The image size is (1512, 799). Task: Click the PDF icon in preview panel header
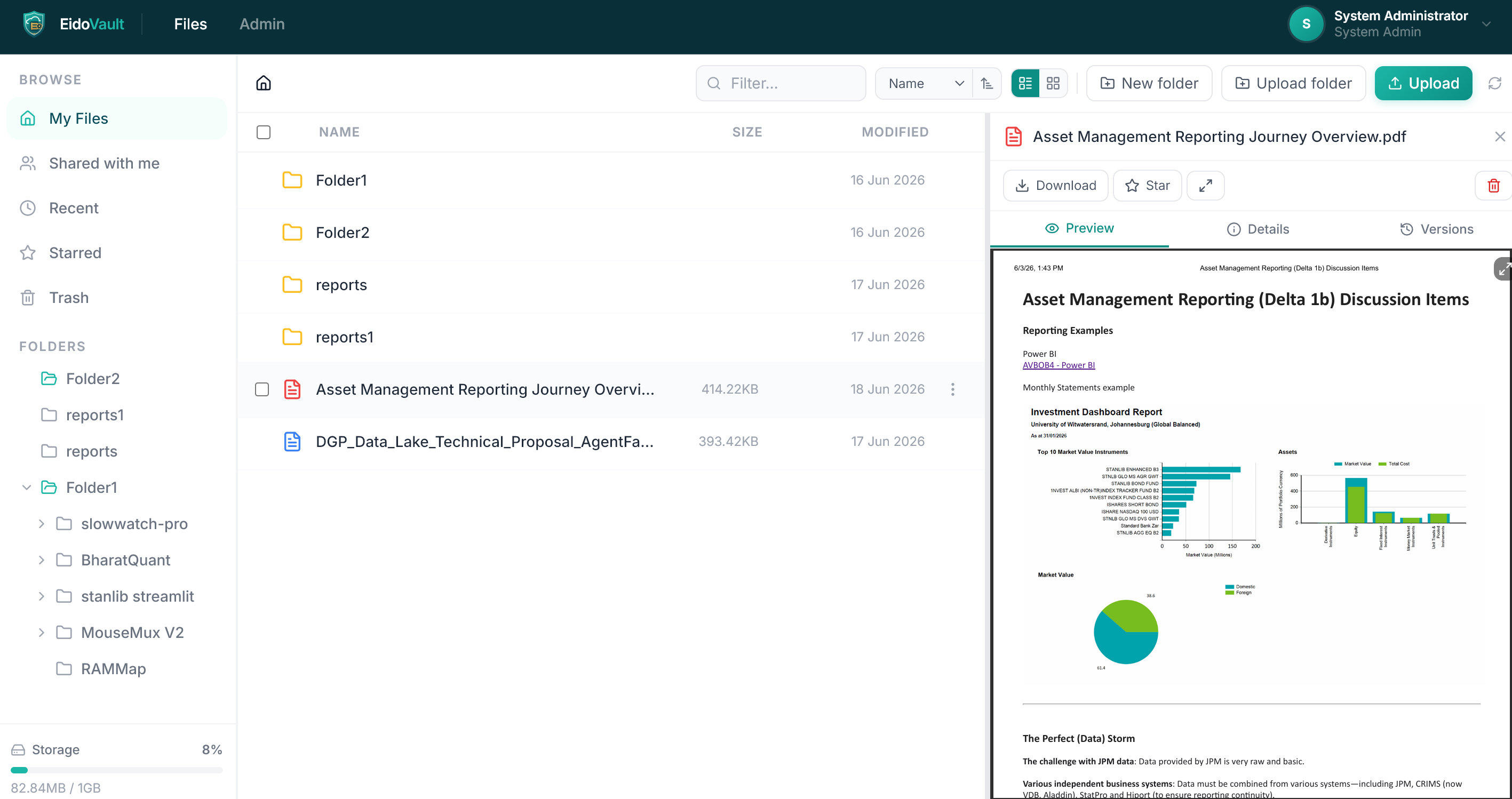1014,136
